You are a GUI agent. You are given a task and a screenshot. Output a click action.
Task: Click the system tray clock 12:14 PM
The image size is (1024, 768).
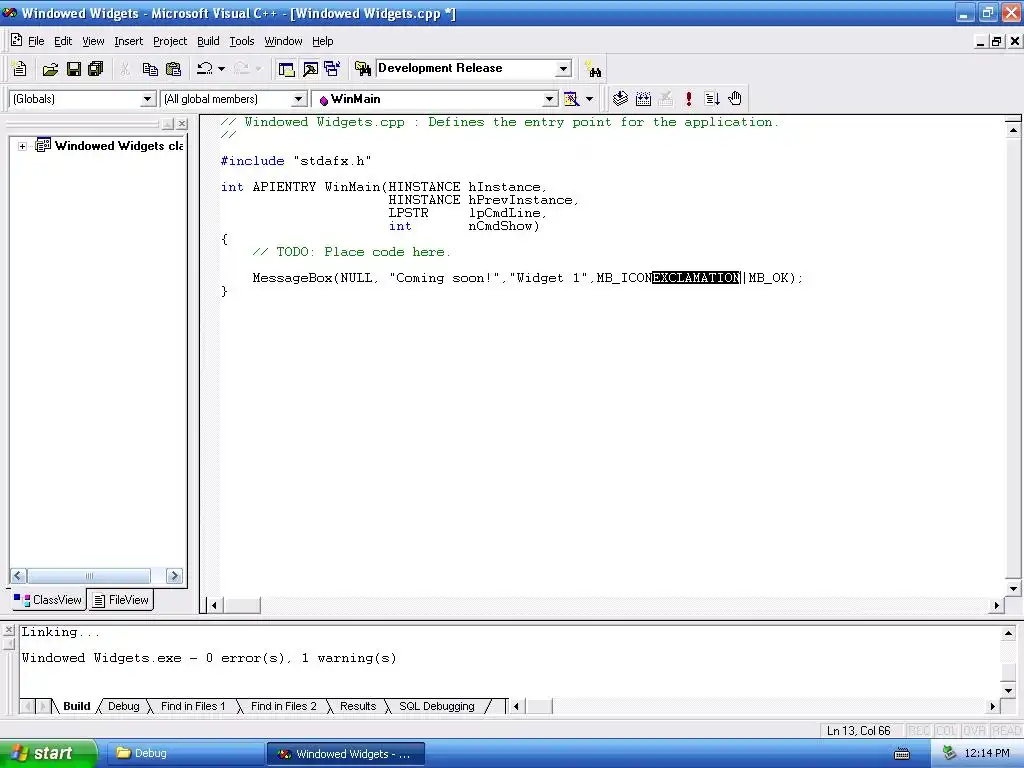pos(987,753)
